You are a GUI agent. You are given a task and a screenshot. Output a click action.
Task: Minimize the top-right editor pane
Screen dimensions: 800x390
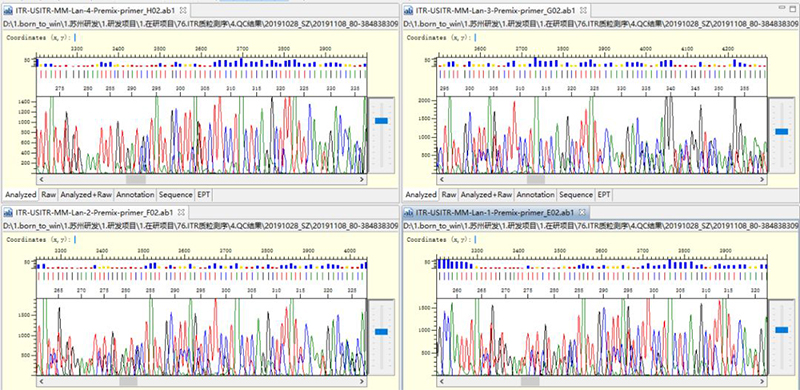782,9
